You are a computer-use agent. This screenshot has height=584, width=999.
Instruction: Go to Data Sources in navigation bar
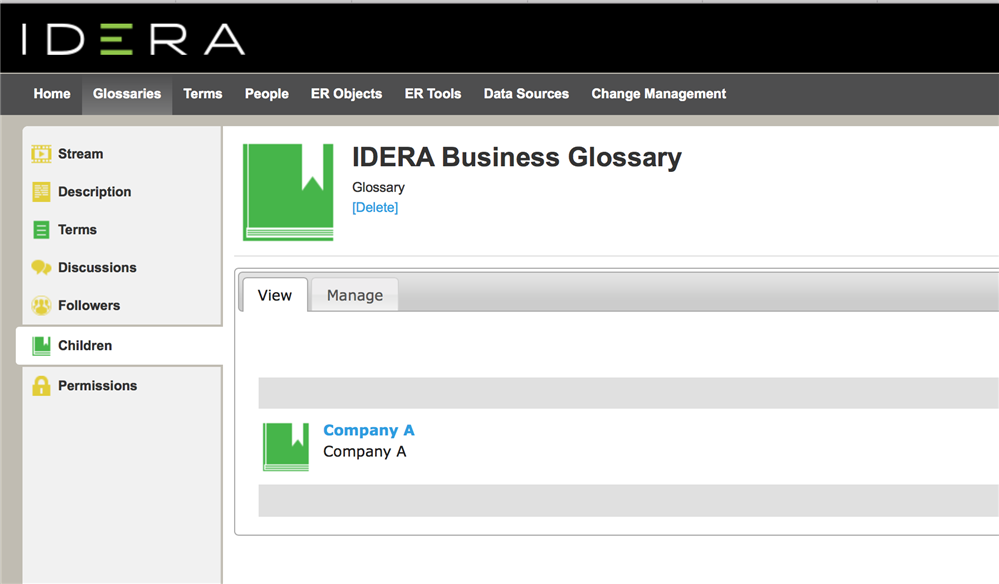[526, 94]
